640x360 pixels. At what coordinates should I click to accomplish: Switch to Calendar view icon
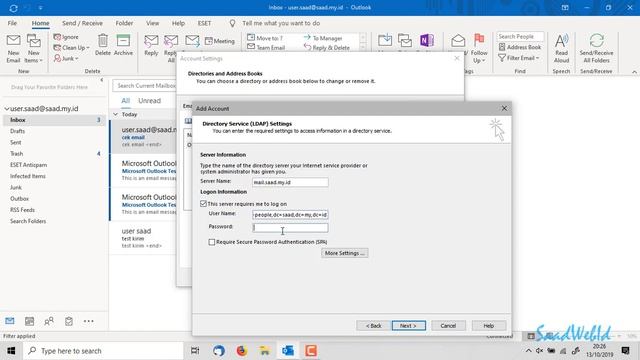[29, 321]
